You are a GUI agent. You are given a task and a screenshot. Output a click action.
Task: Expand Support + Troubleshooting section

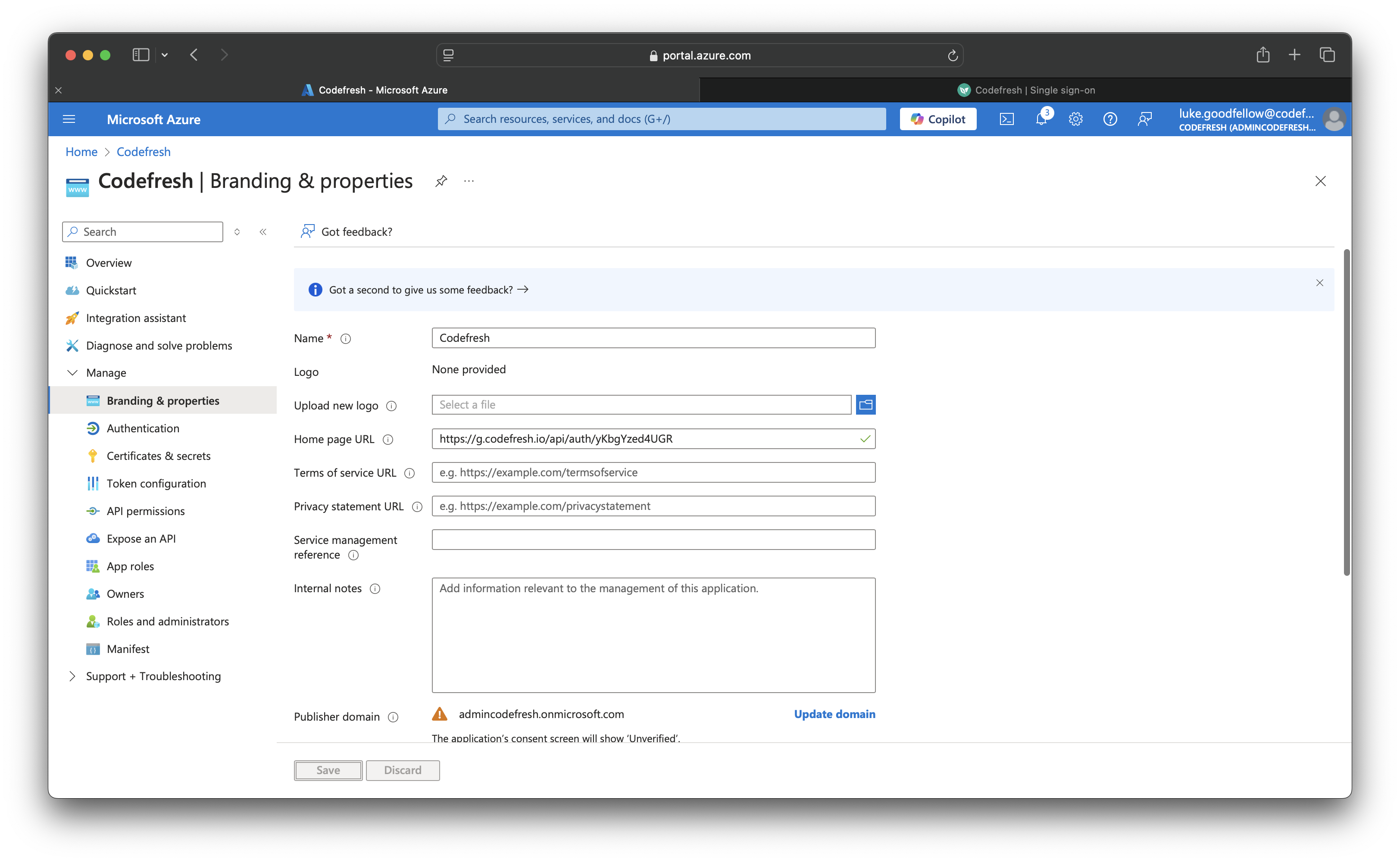click(x=72, y=676)
